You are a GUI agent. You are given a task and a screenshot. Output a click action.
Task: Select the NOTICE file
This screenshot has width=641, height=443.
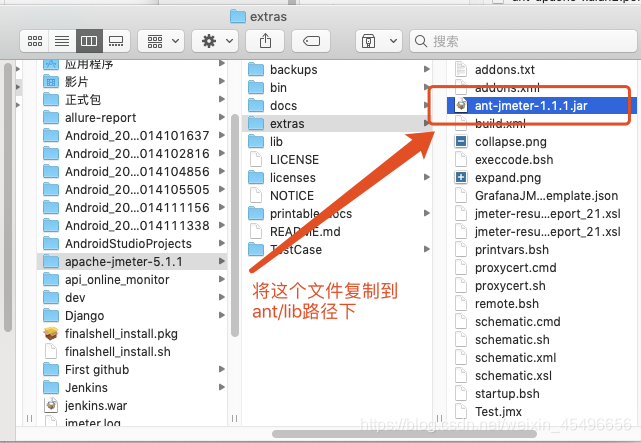click(x=337, y=195)
